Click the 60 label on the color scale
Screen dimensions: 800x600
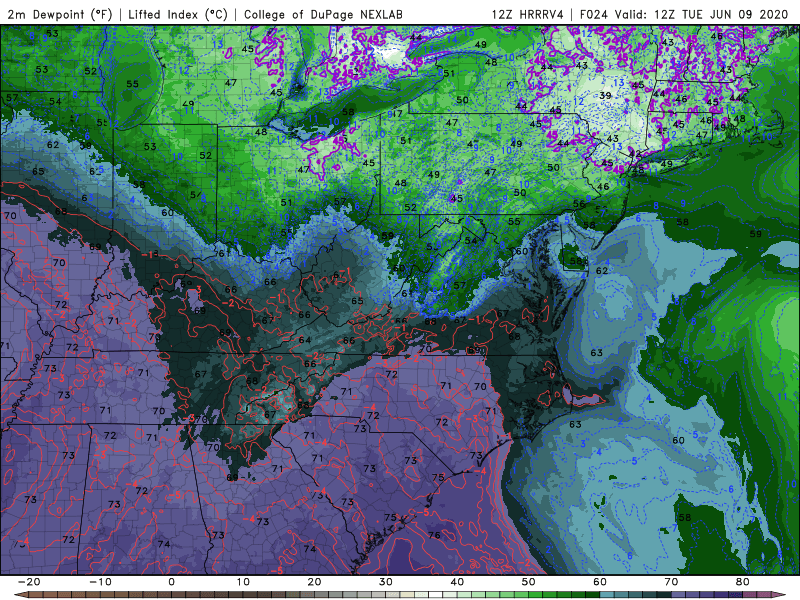tap(600, 582)
